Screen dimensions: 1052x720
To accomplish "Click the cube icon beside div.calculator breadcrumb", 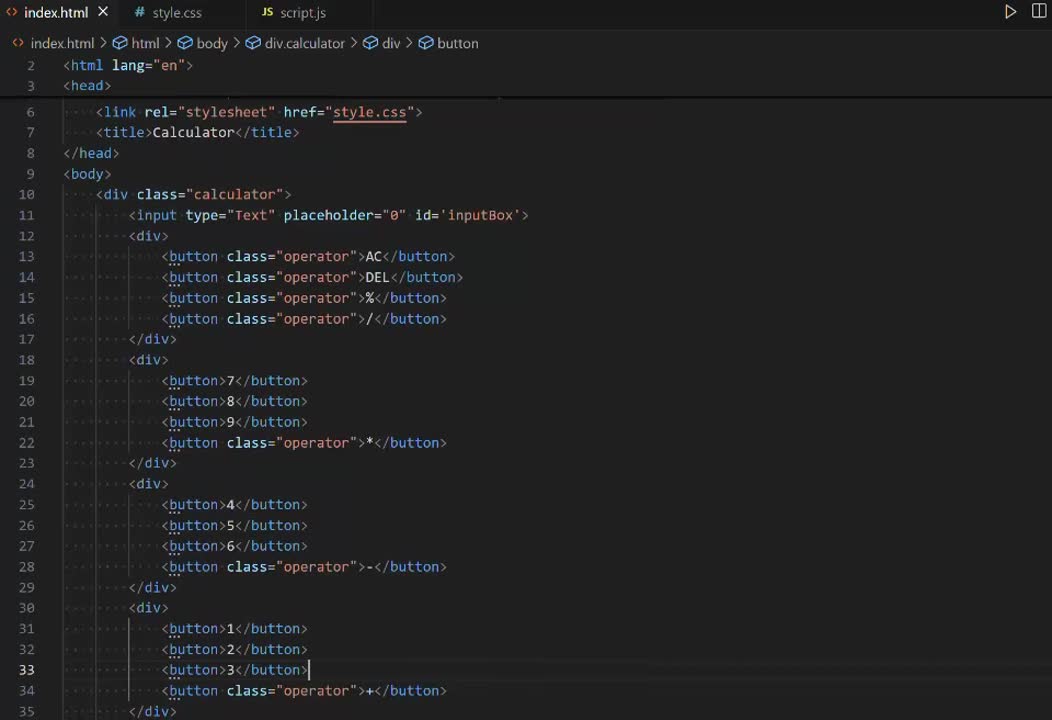I will point(253,43).
